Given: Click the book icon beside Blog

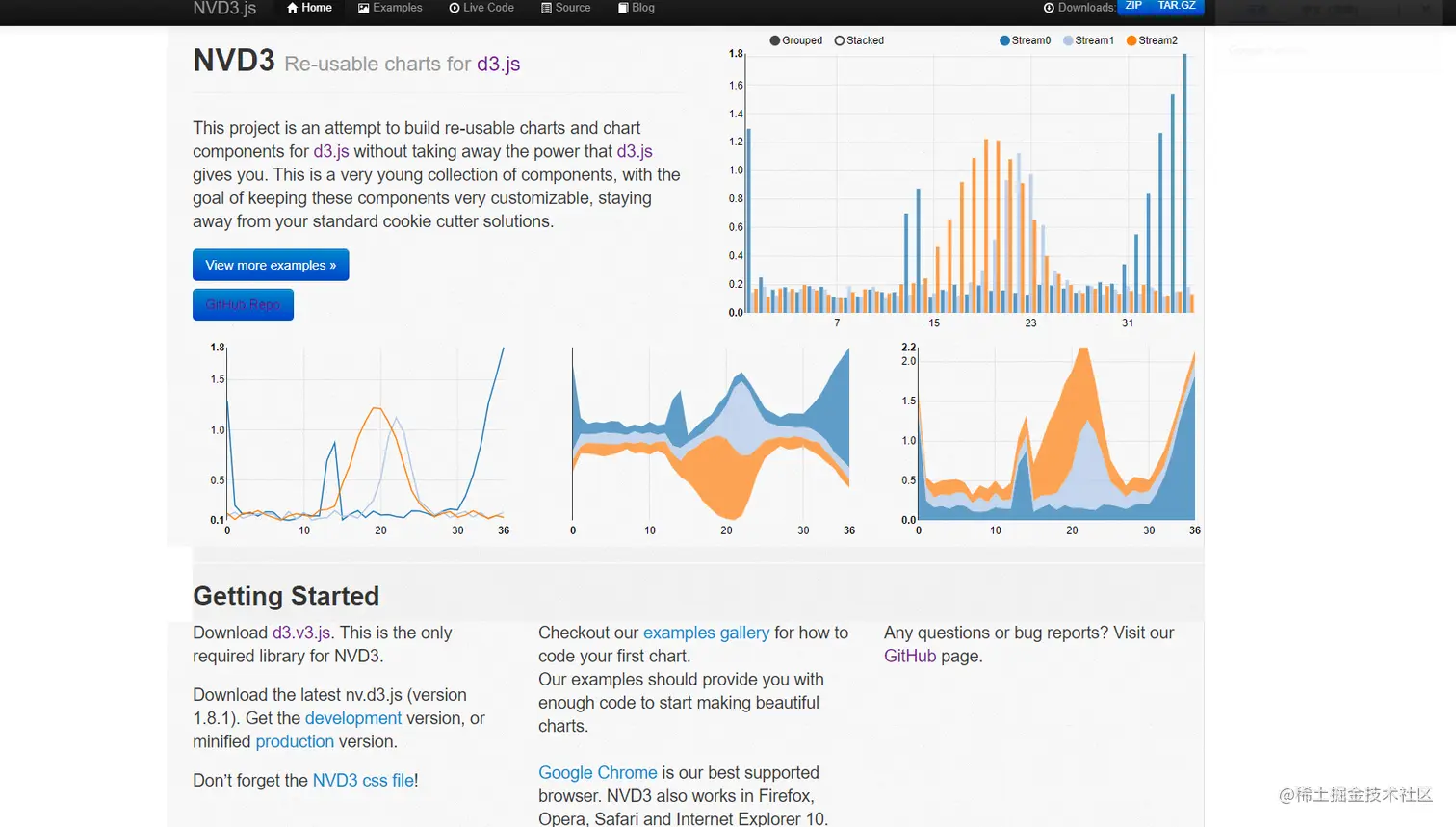Looking at the screenshot, I should click(x=623, y=8).
